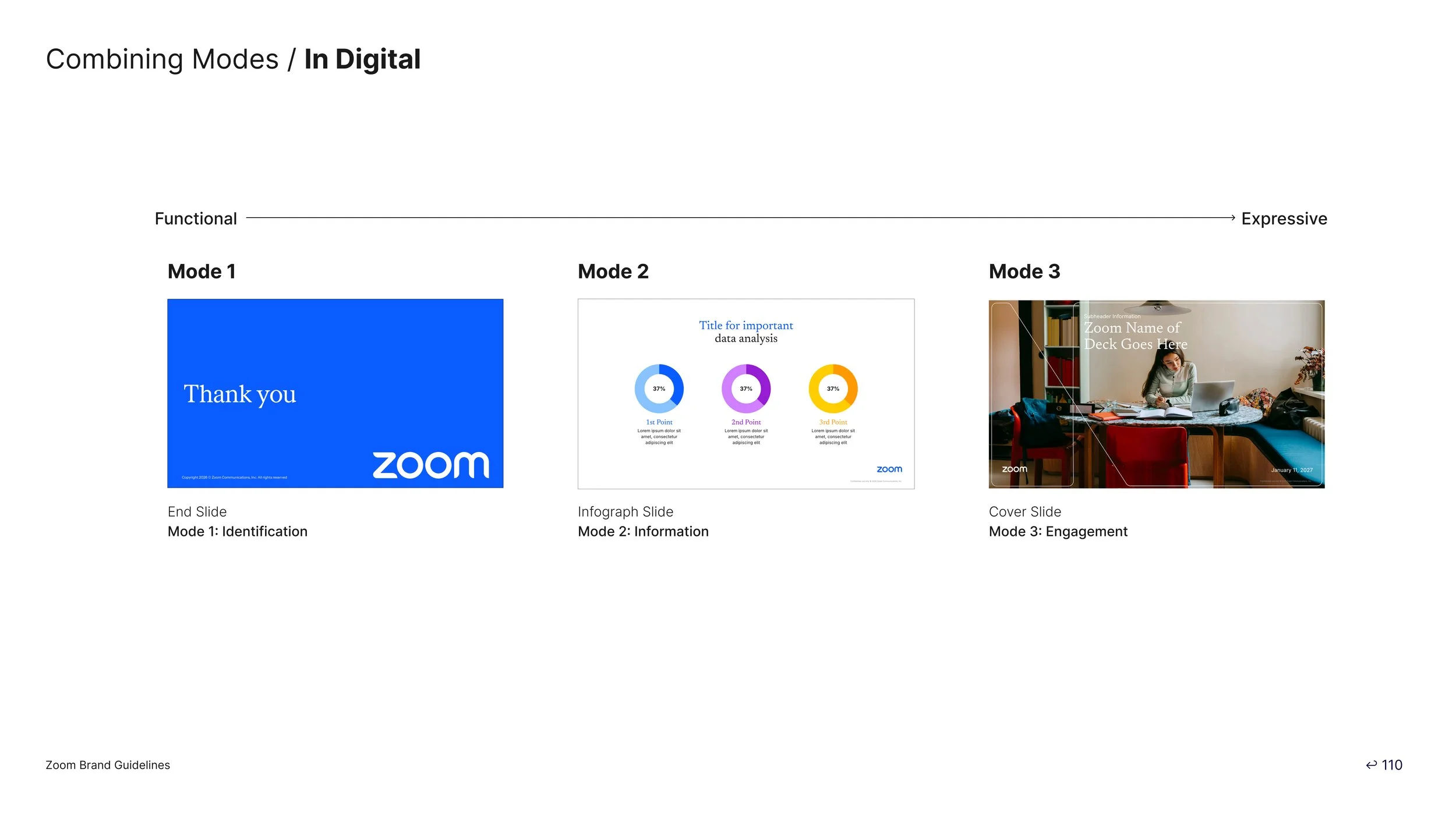
Task: Click the 'Mode 2: Information' caption
Action: click(x=643, y=531)
